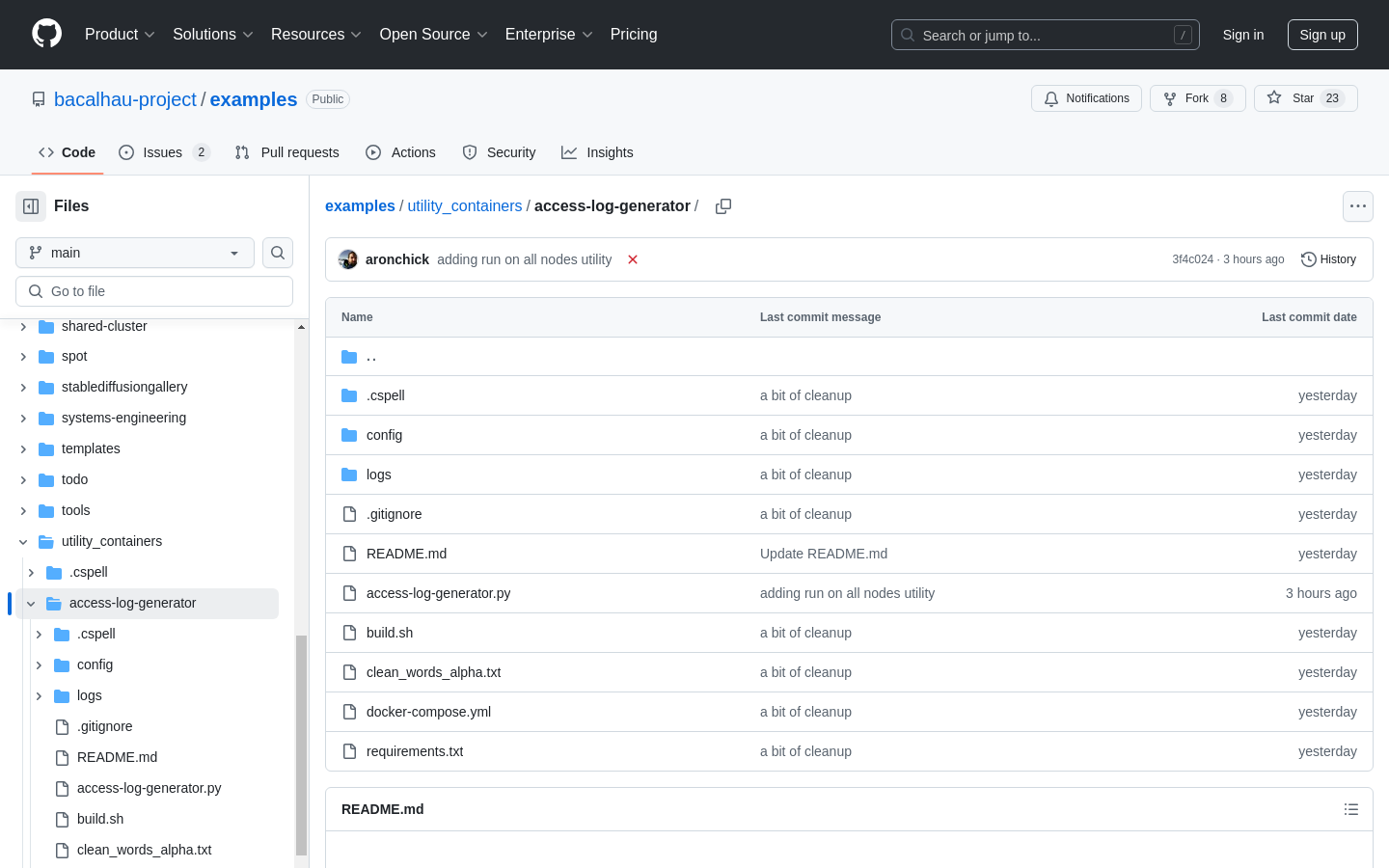Open the GitHub home logo
This screenshot has height=868, width=1389.
click(47, 34)
